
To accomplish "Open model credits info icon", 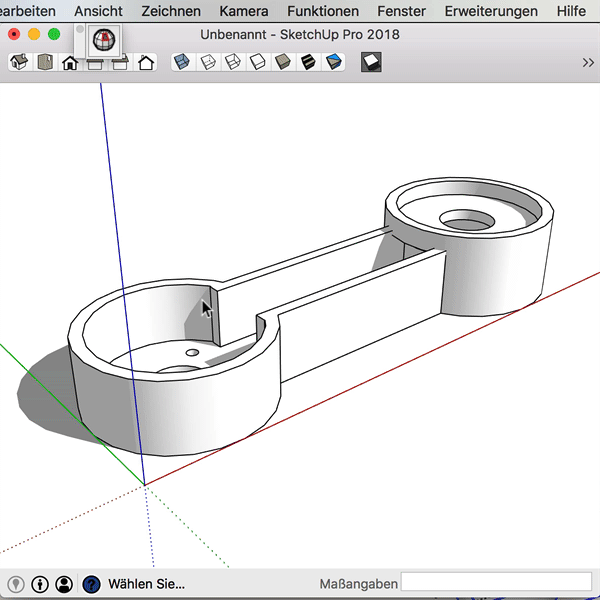I will coord(40,583).
